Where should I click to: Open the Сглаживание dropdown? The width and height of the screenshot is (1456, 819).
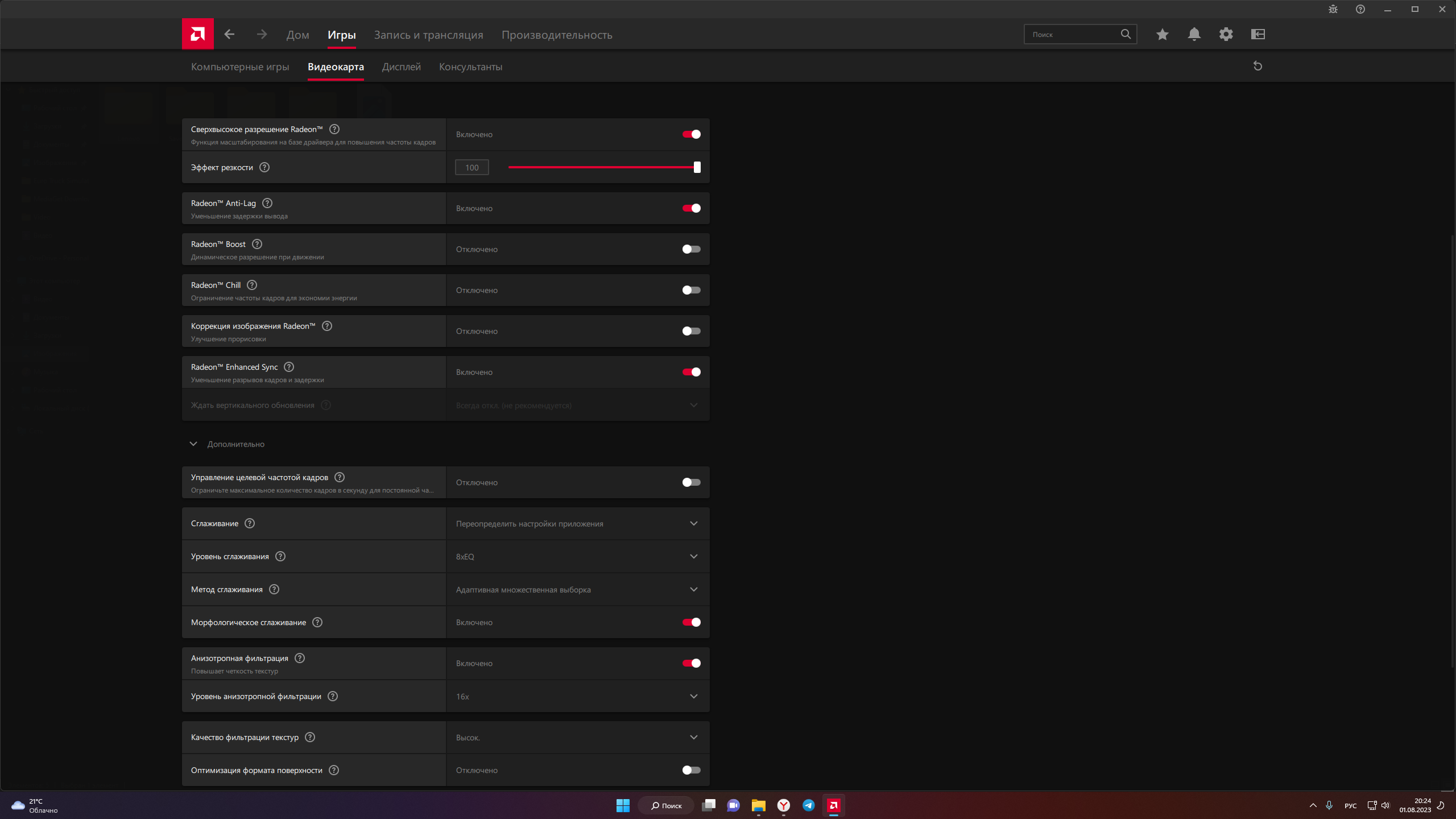pos(577,523)
